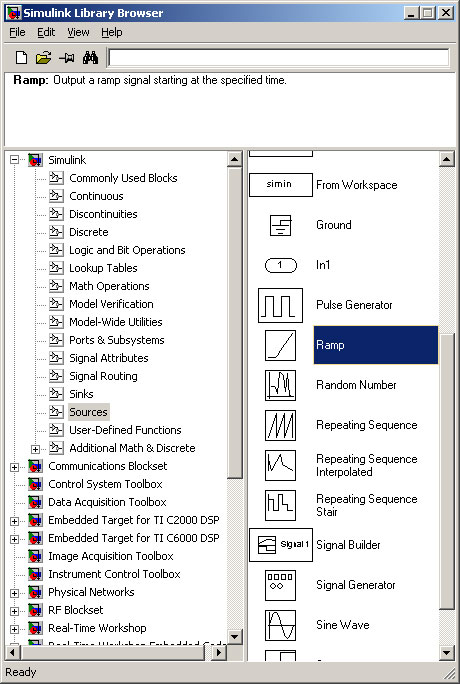Viewport: 460px width, 684px height.
Task: Select the Repeating Sequence Stair block icon
Action: coord(280,505)
